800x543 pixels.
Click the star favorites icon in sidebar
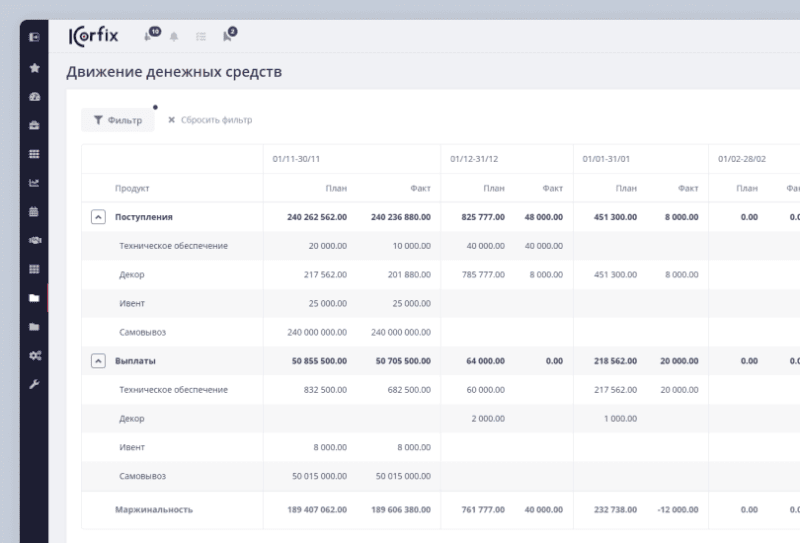[34, 68]
